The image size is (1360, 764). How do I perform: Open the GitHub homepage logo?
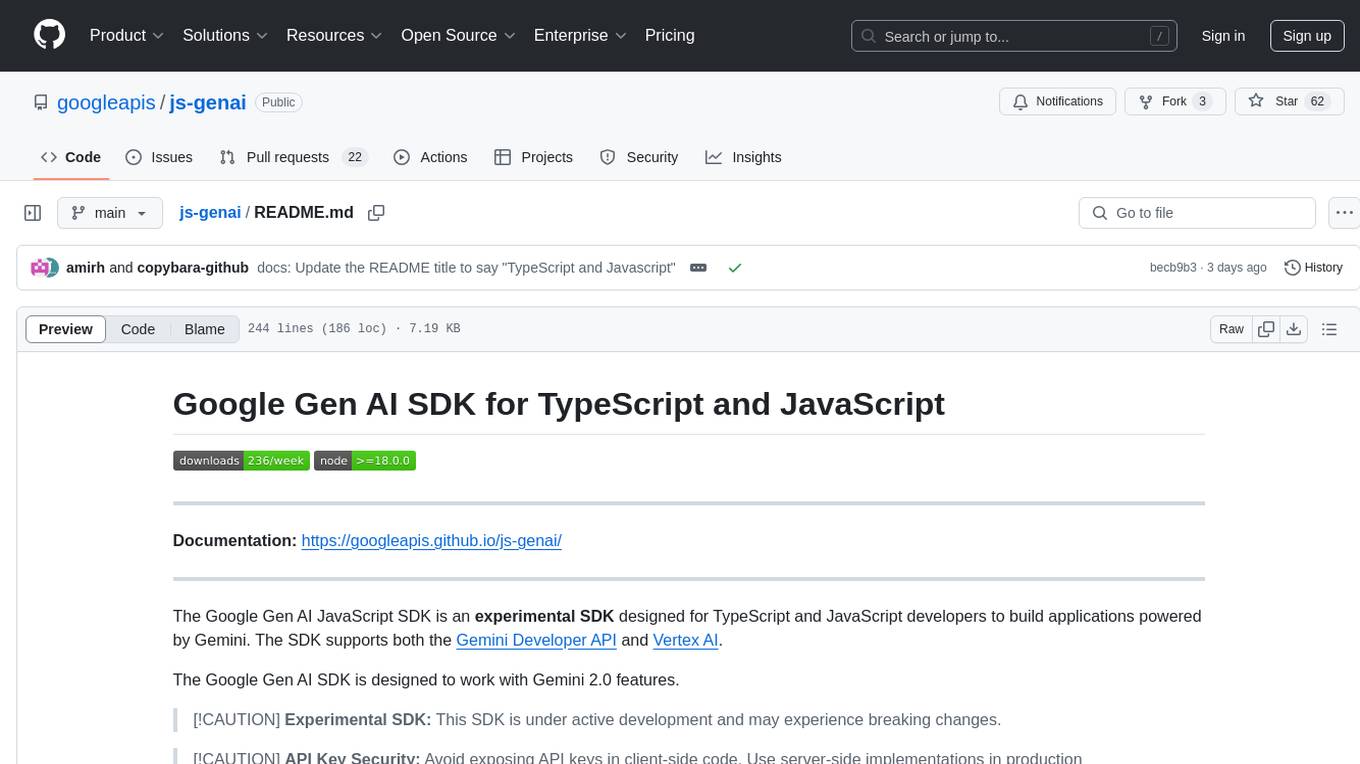click(x=49, y=35)
